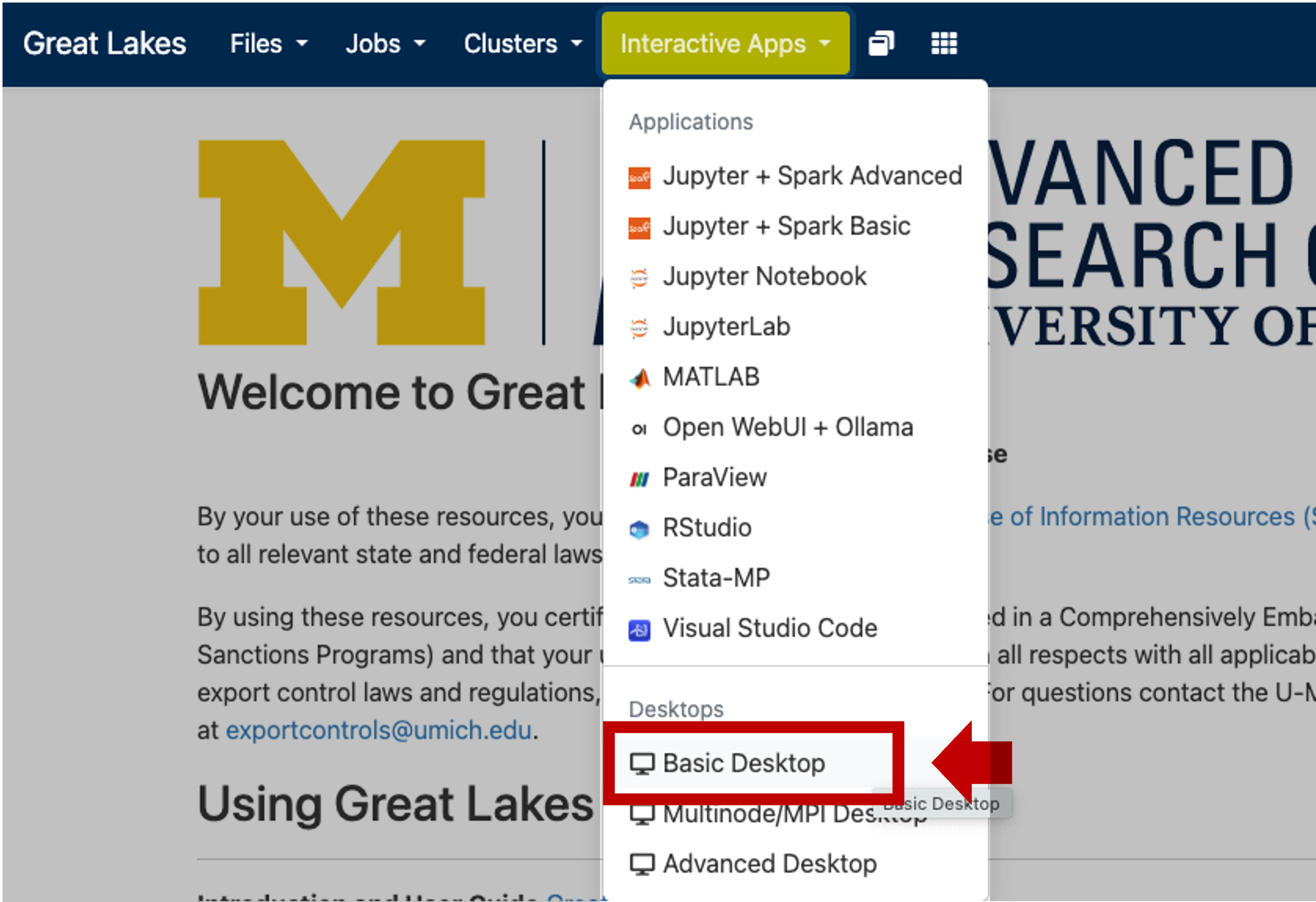Viewport: 1316px width, 902px height.
Task: Click the ParaView striped icon
Action: [x=639, y=479]
